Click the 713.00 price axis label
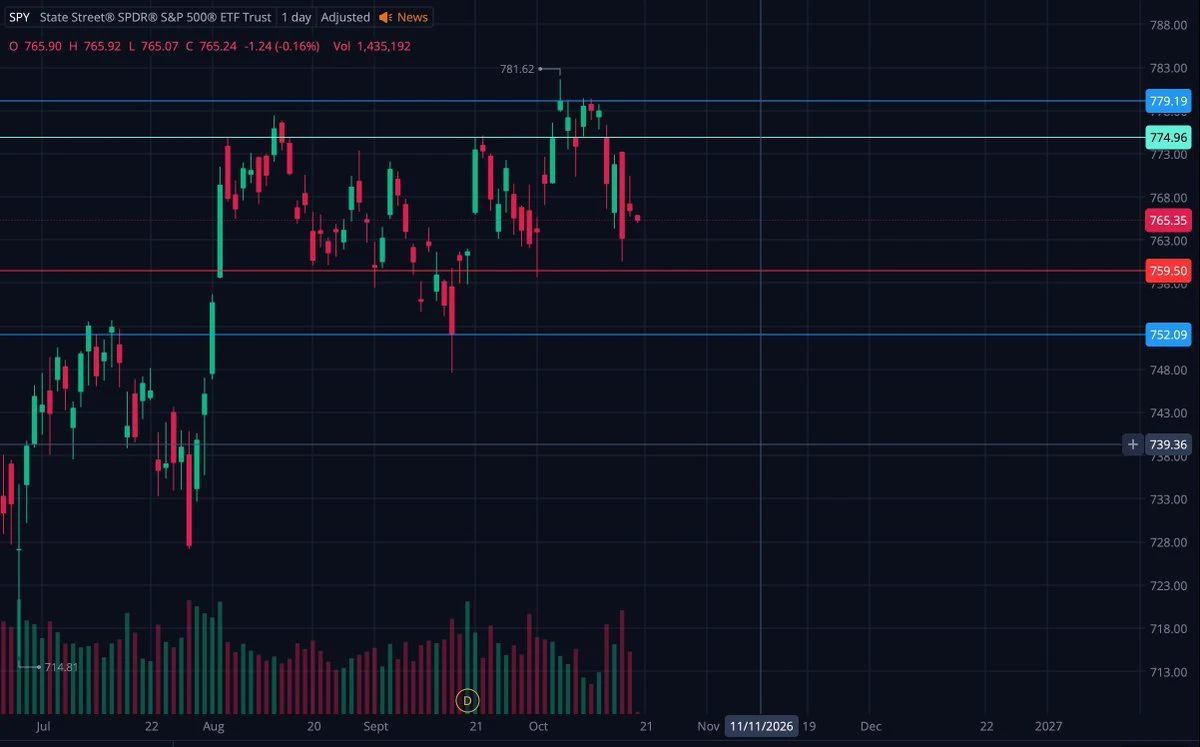1200x747 pixels. pos(1168,672)
